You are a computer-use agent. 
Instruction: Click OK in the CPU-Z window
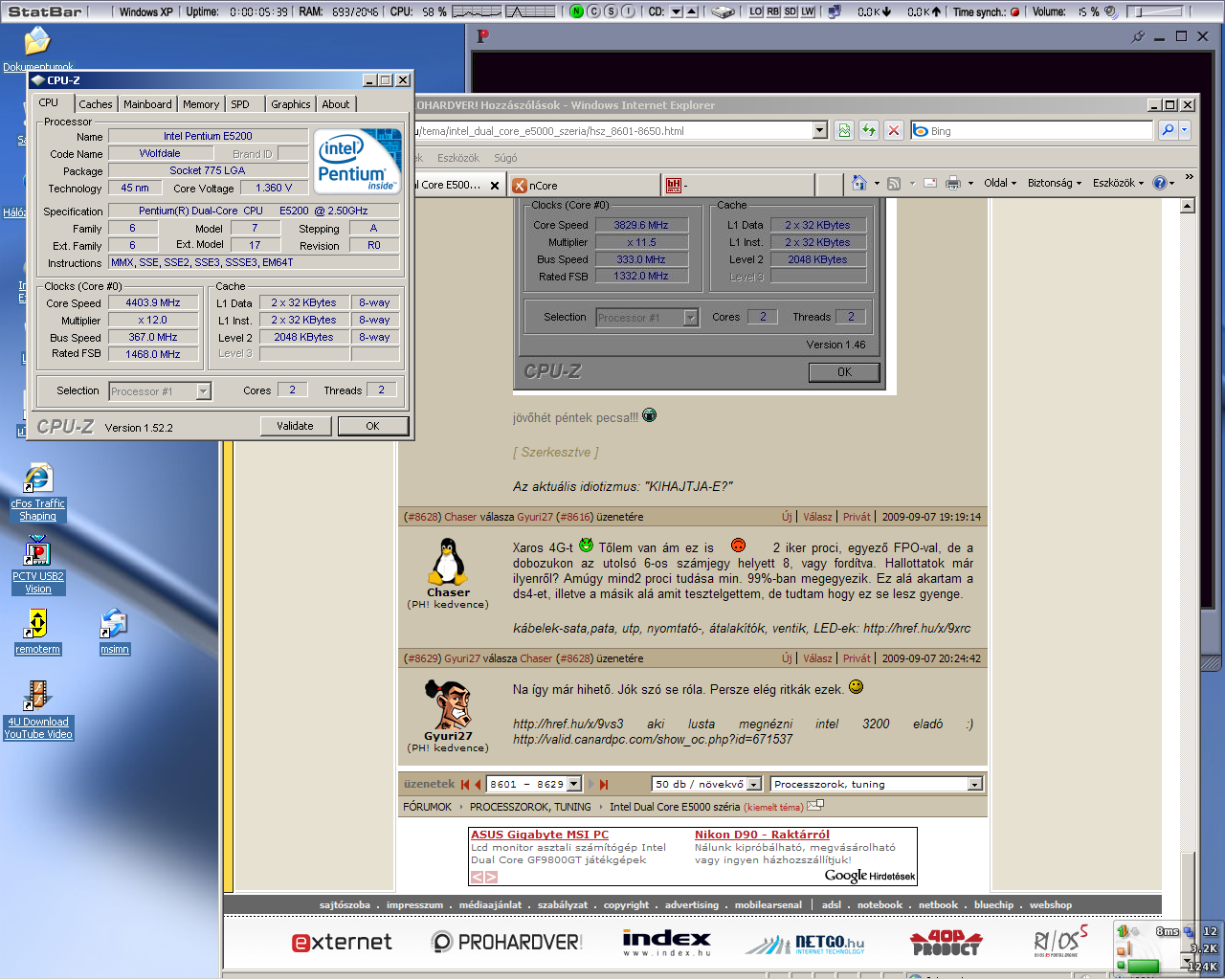pos(372,426)
